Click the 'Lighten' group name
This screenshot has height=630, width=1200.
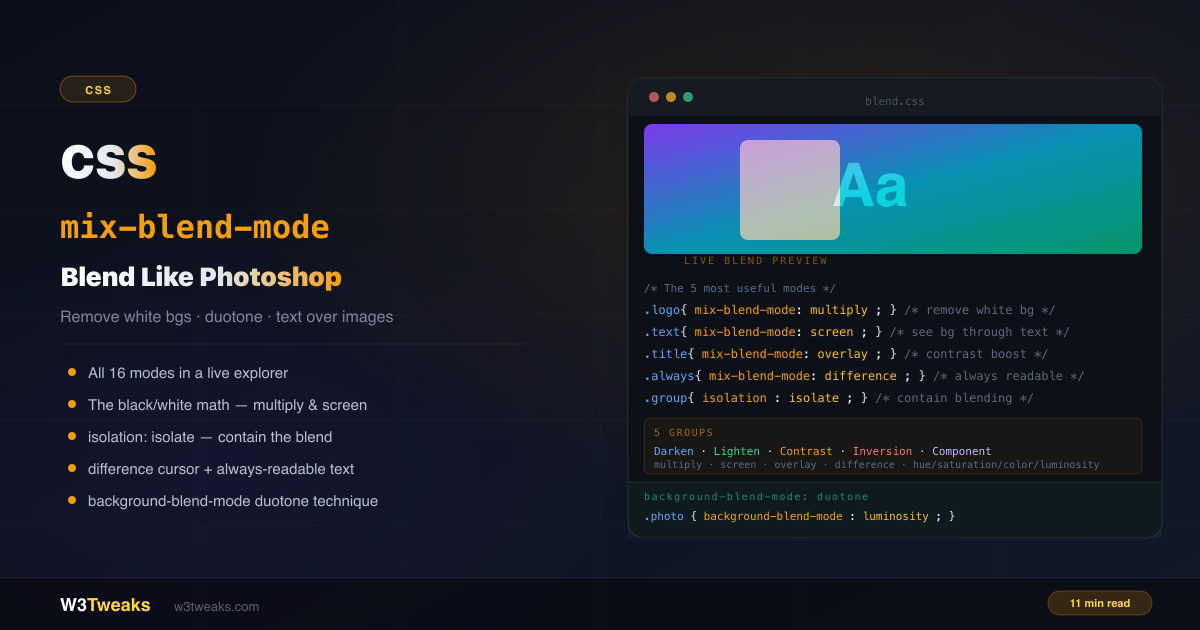point(737,451)
